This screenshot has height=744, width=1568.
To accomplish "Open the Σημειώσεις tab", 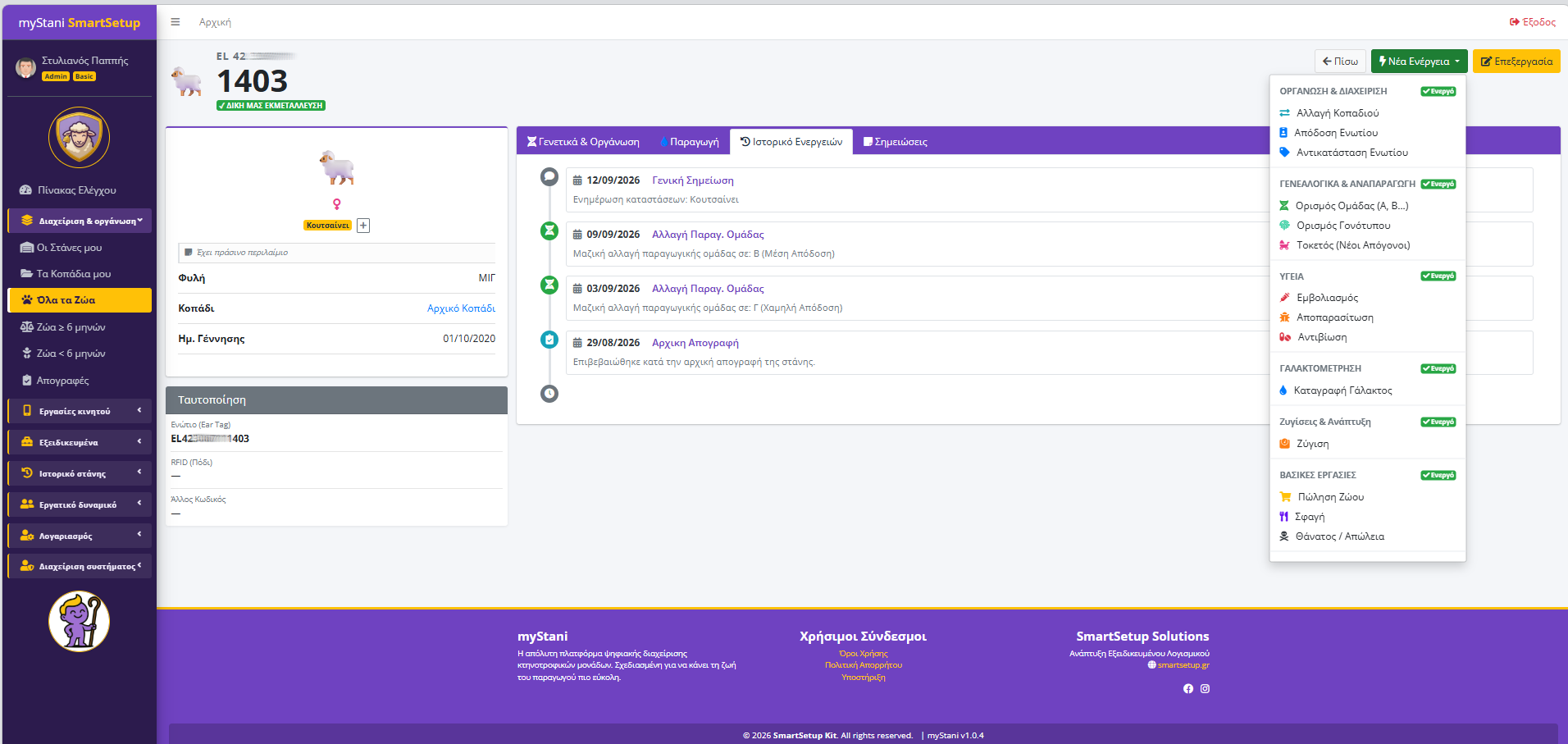I will pyautogui.click(x=896, y=142).
